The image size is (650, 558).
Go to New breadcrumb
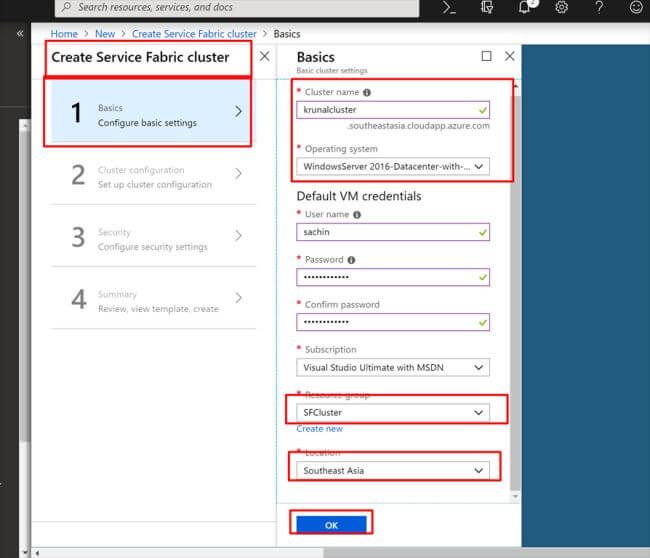pos(105,34)
